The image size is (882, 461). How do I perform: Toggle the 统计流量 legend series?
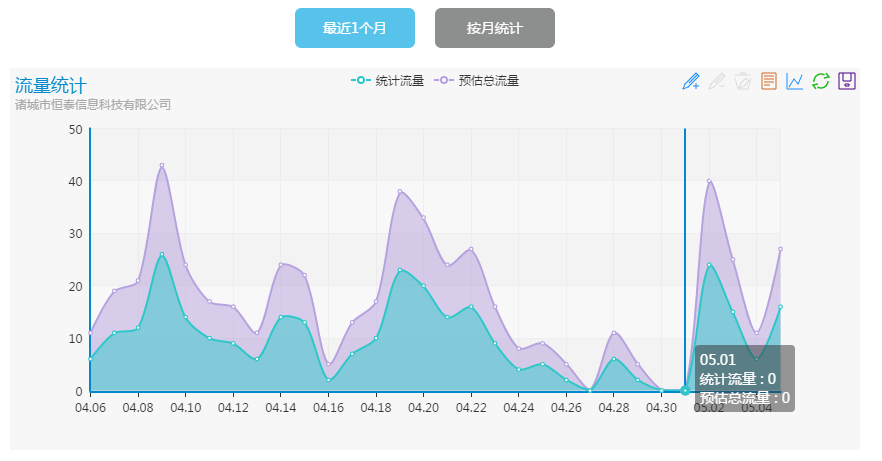388,80
